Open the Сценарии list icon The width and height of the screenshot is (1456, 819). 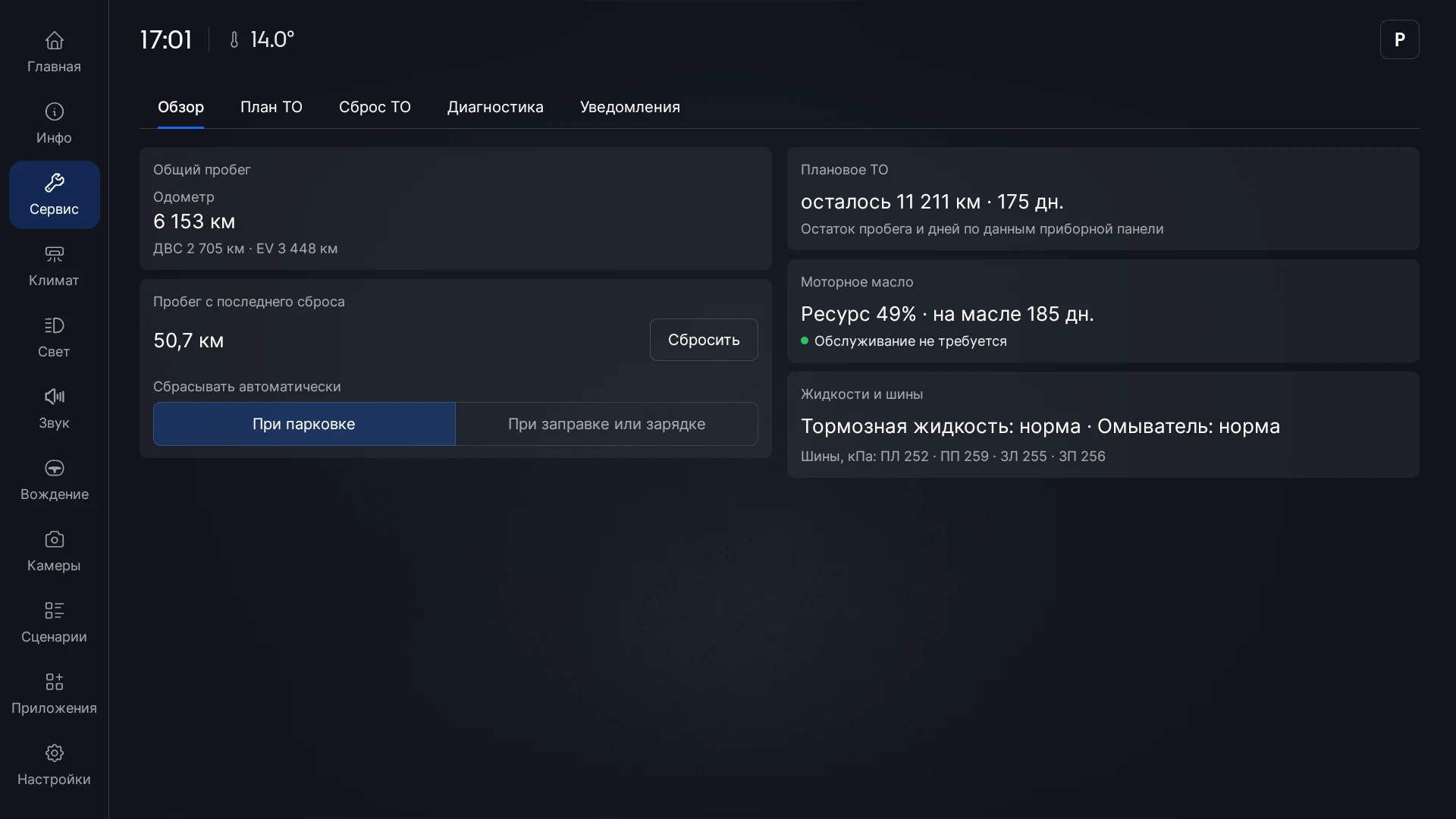click(54, 610)
